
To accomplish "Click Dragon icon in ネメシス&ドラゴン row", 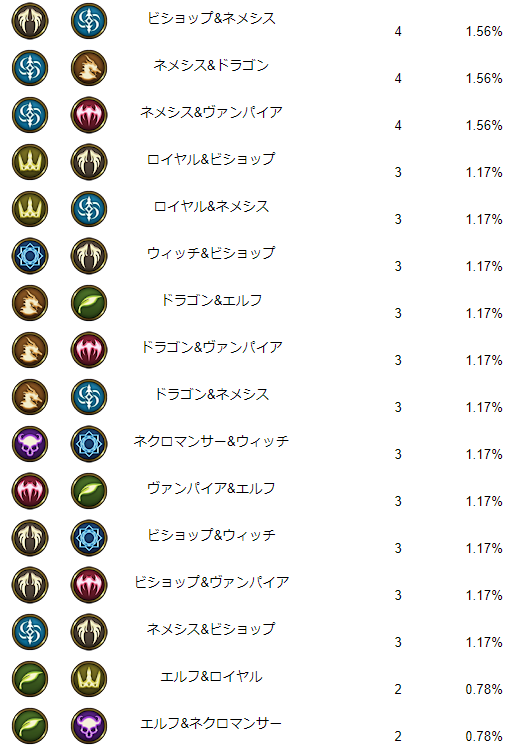I will (89, 68).
